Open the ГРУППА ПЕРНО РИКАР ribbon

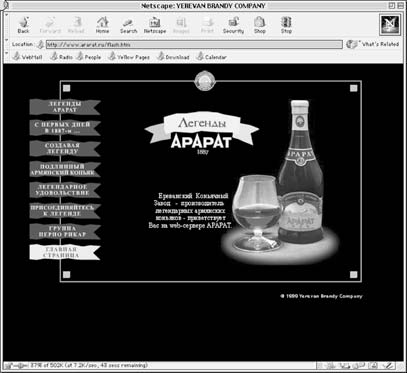pos(65,232)
